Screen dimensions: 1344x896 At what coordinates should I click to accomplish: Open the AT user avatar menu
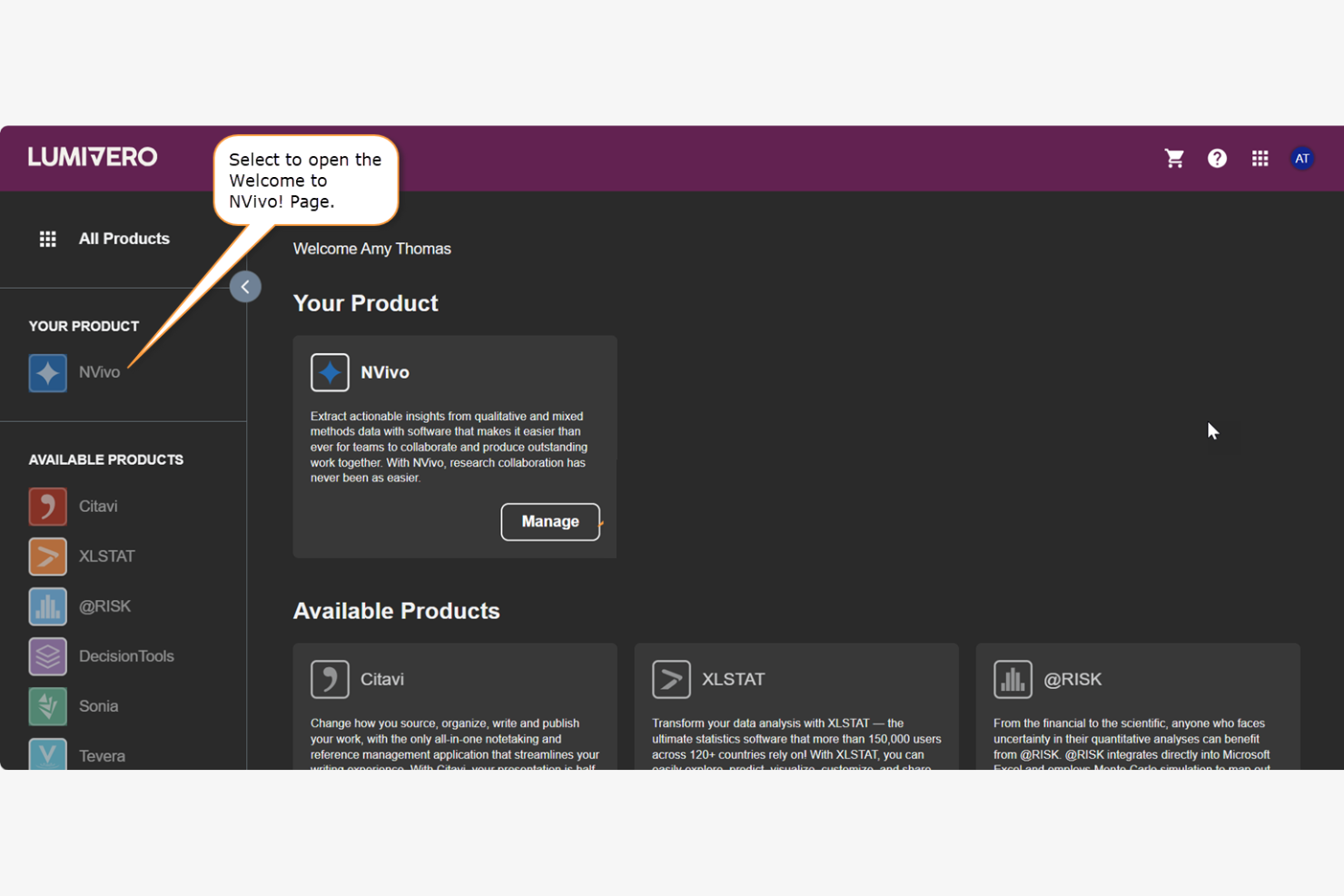click(1302, 158)
